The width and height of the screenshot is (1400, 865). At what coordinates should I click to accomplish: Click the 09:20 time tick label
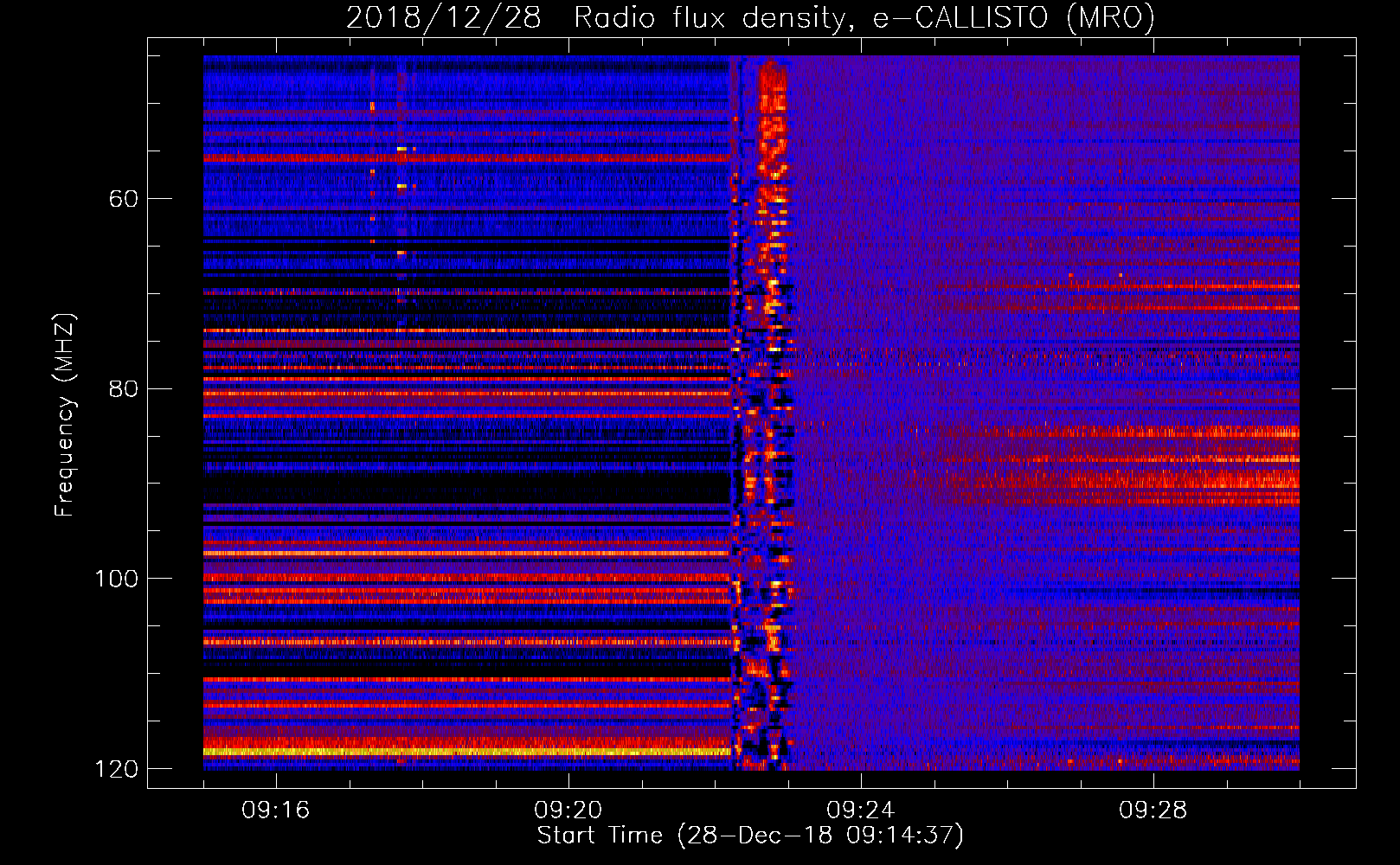click(x=568, y=811)
